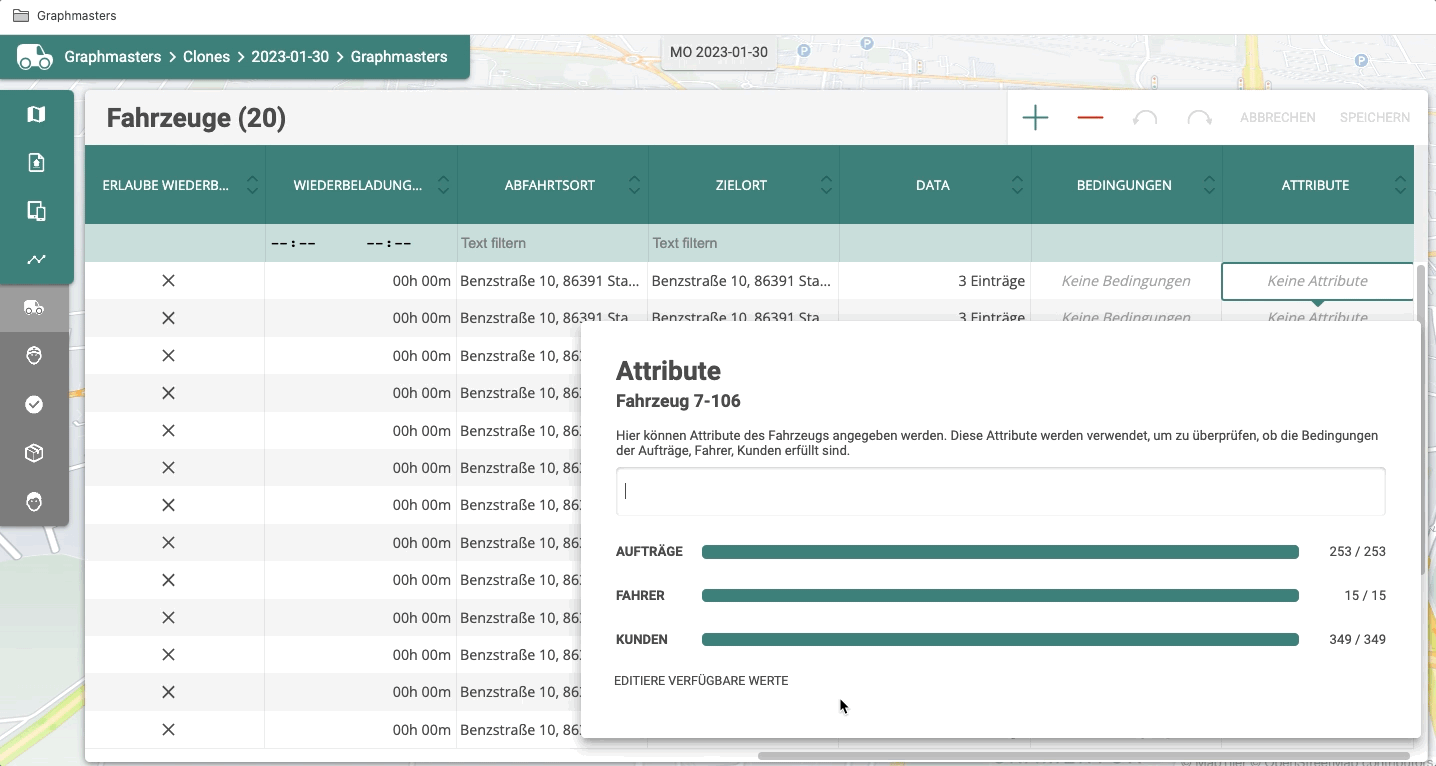The image size is (1436, 766).
Task: Click the Aufträge progress bar
Action: [1000, 552]
